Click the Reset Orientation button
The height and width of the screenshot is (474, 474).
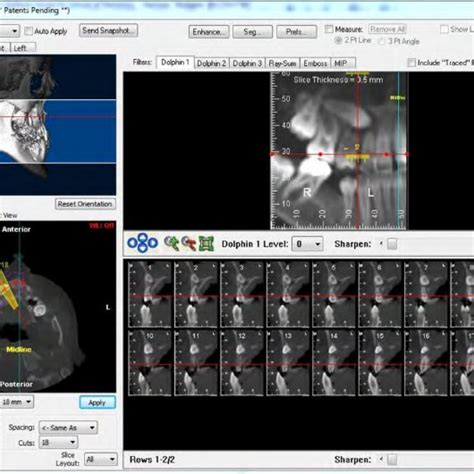[85, 204]
